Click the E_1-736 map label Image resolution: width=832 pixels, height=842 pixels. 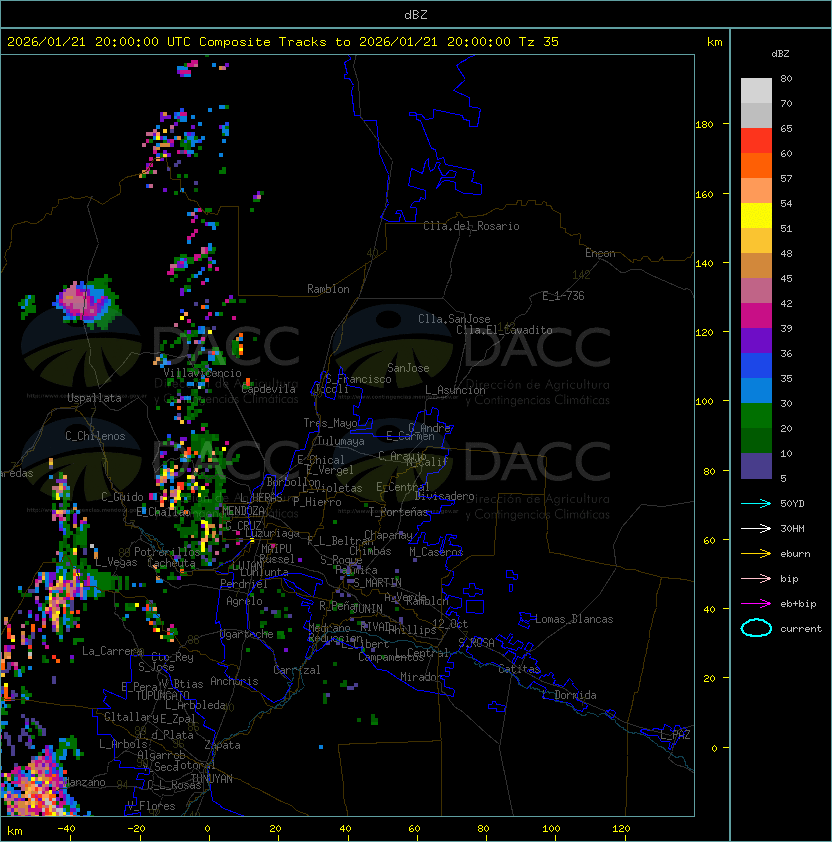pos(563,296)
